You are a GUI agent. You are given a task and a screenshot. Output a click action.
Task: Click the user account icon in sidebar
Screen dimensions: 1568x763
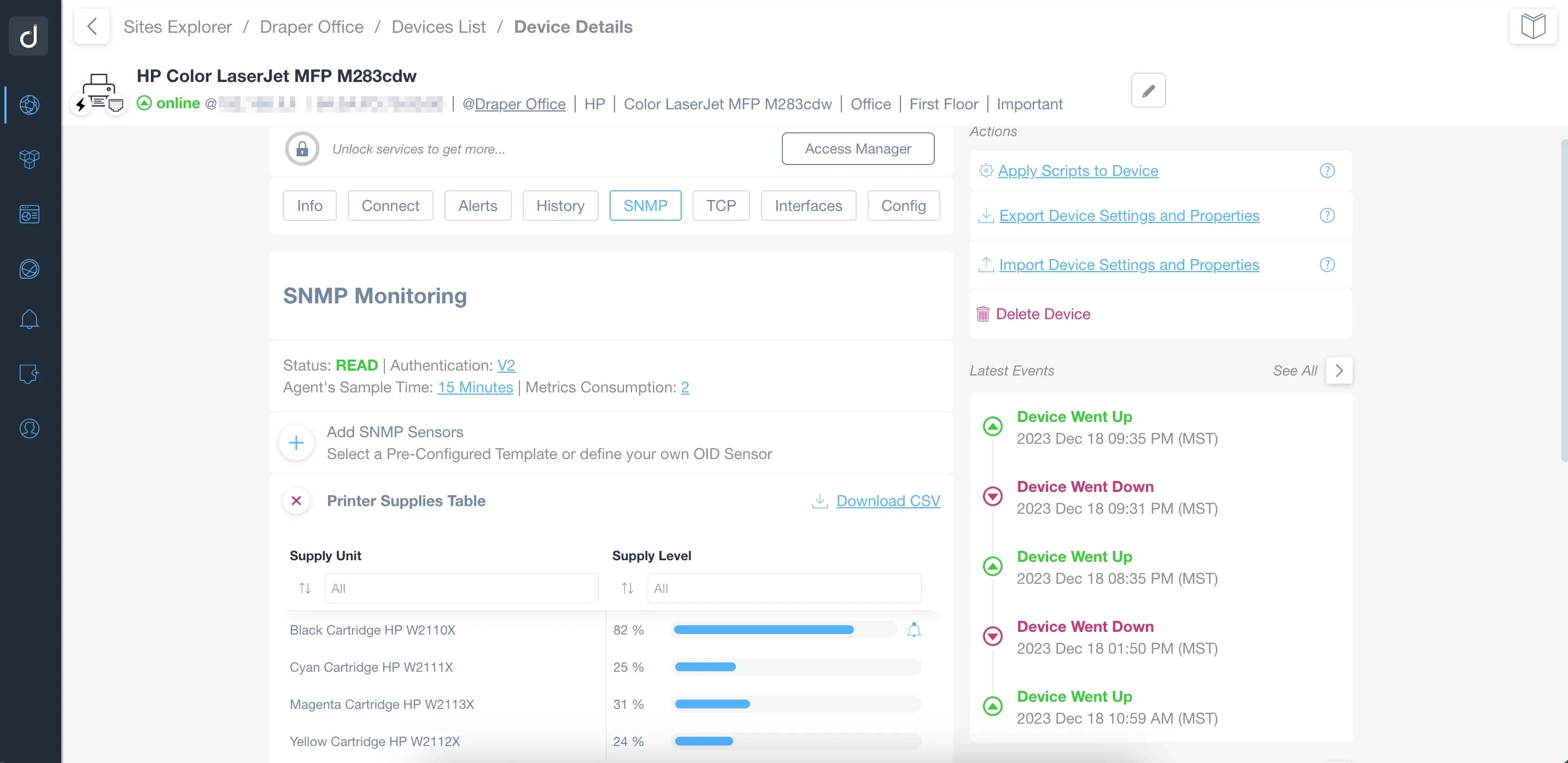pyautogui.click(x=29, y=429)
